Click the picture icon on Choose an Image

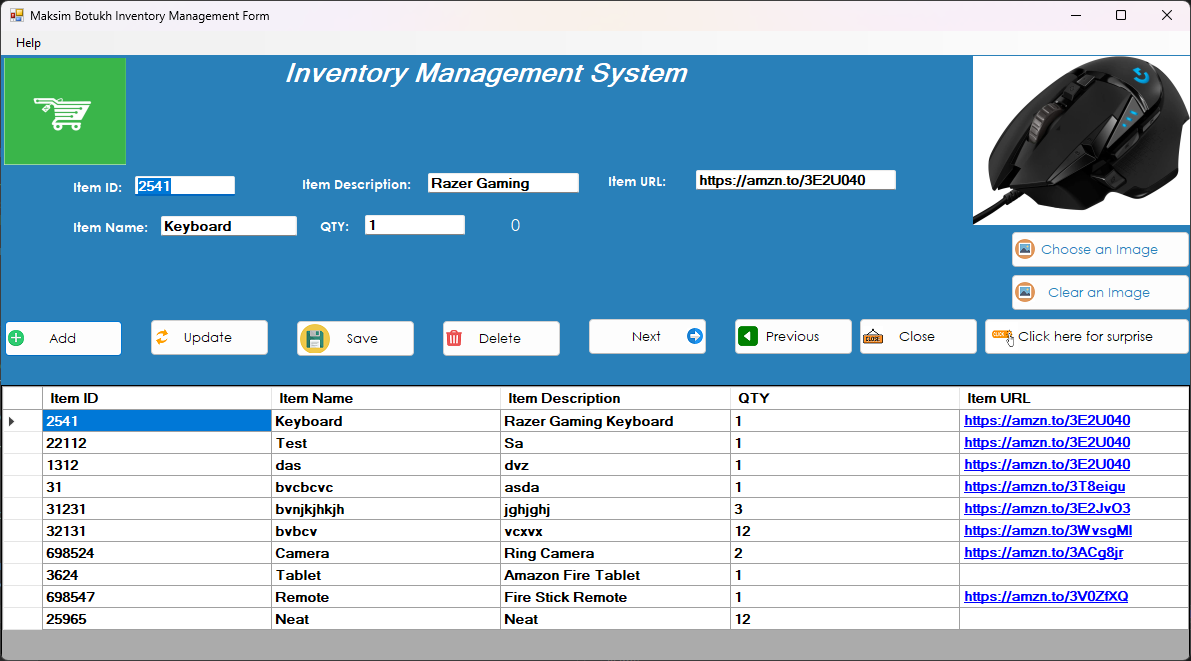1025,249
